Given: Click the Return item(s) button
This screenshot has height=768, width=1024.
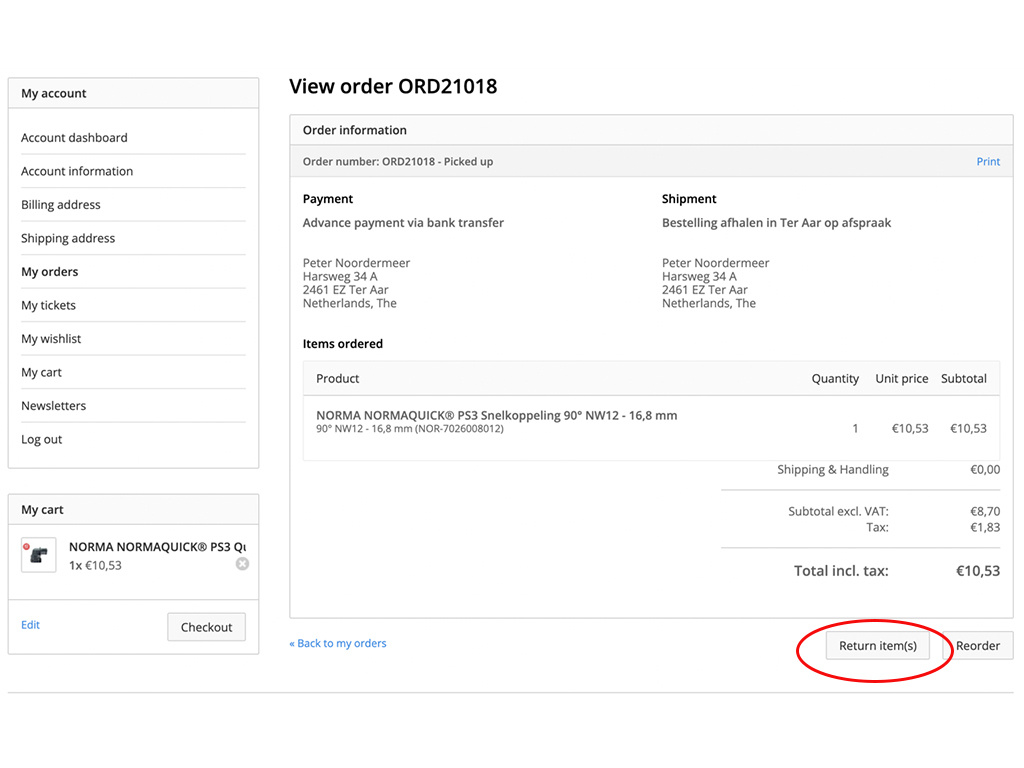Looking at the screenshot, I should 877,646.
